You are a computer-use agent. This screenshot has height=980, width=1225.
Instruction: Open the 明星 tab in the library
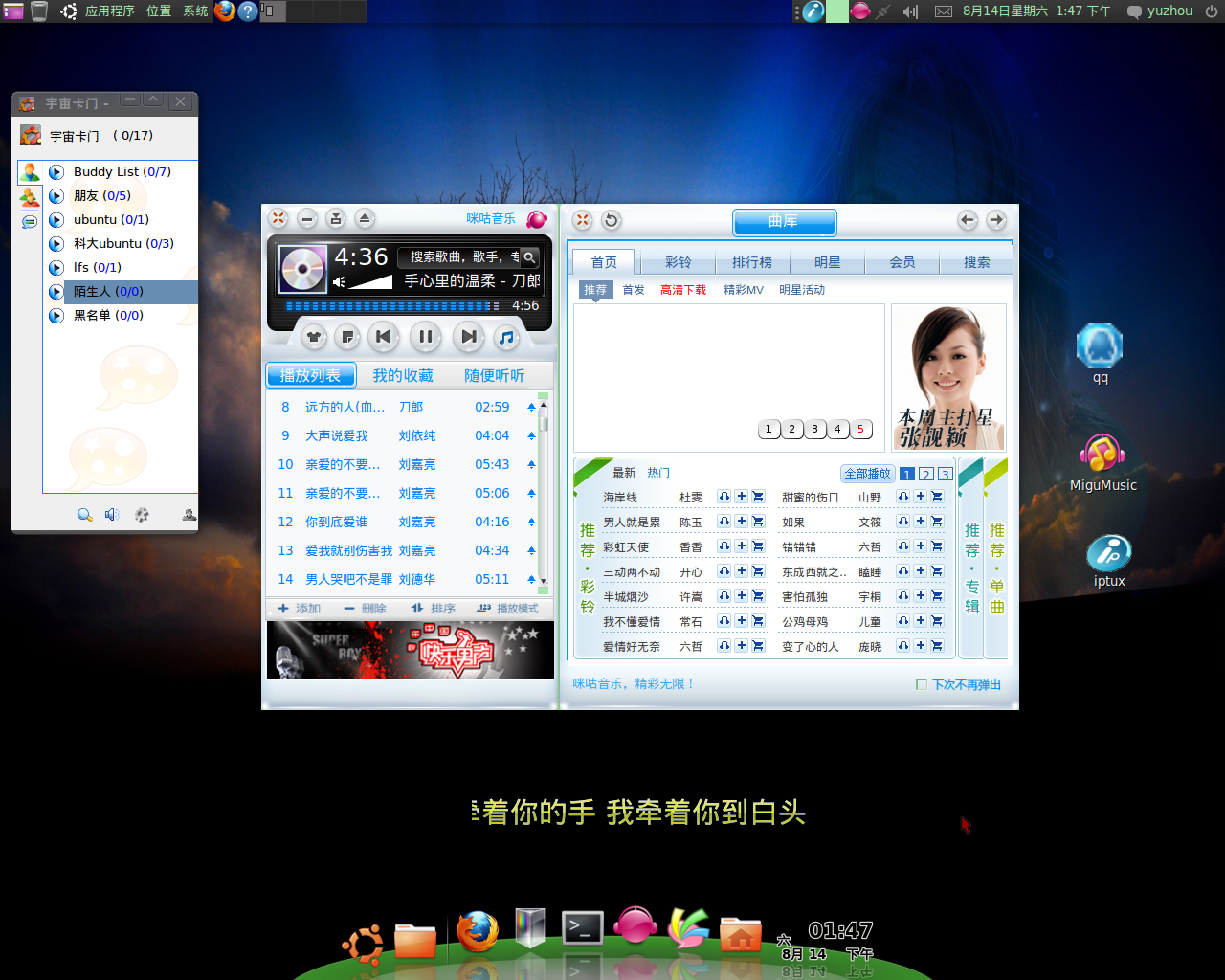coord(828,262)
